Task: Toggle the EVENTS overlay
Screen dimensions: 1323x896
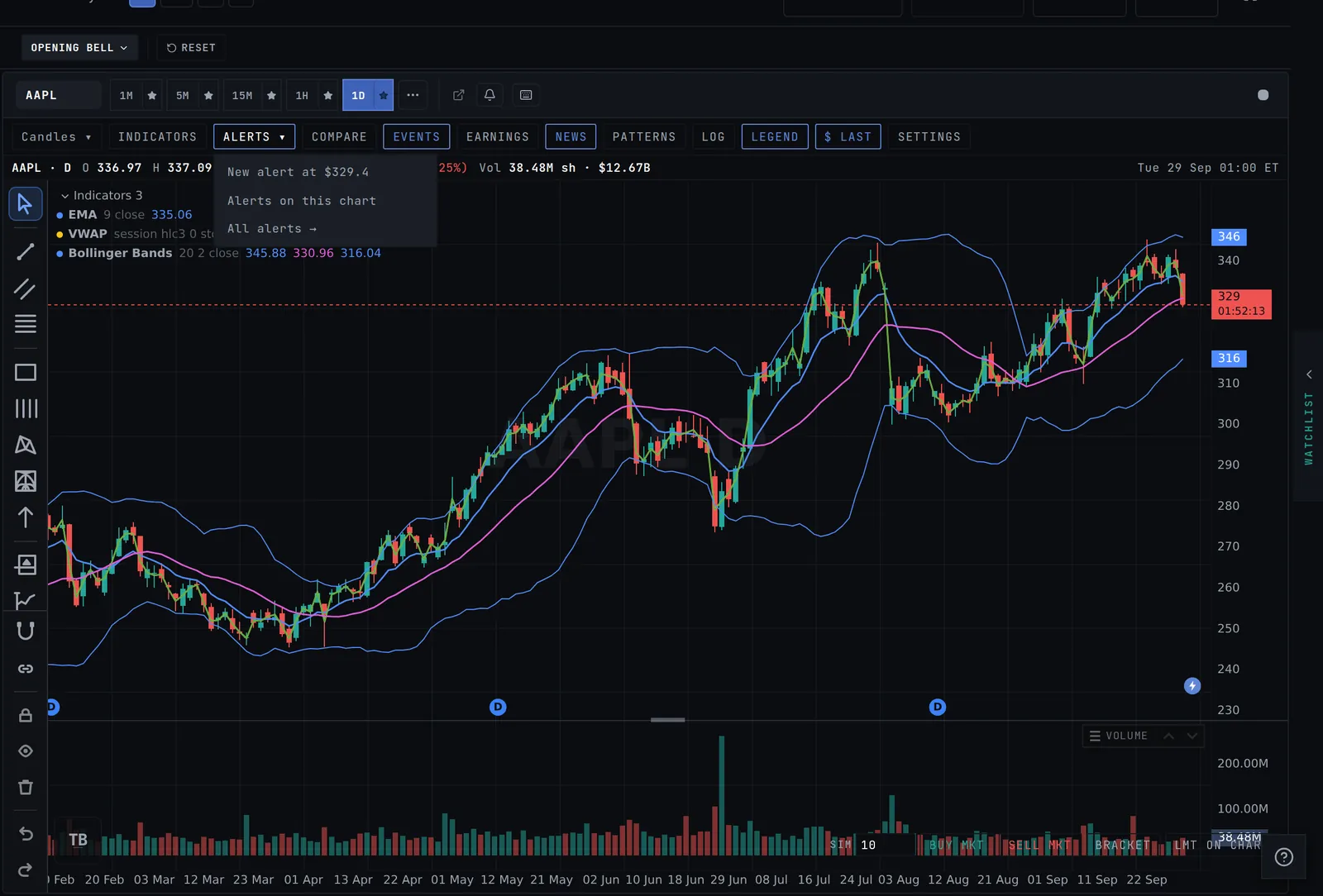Action: click(417, 136)
